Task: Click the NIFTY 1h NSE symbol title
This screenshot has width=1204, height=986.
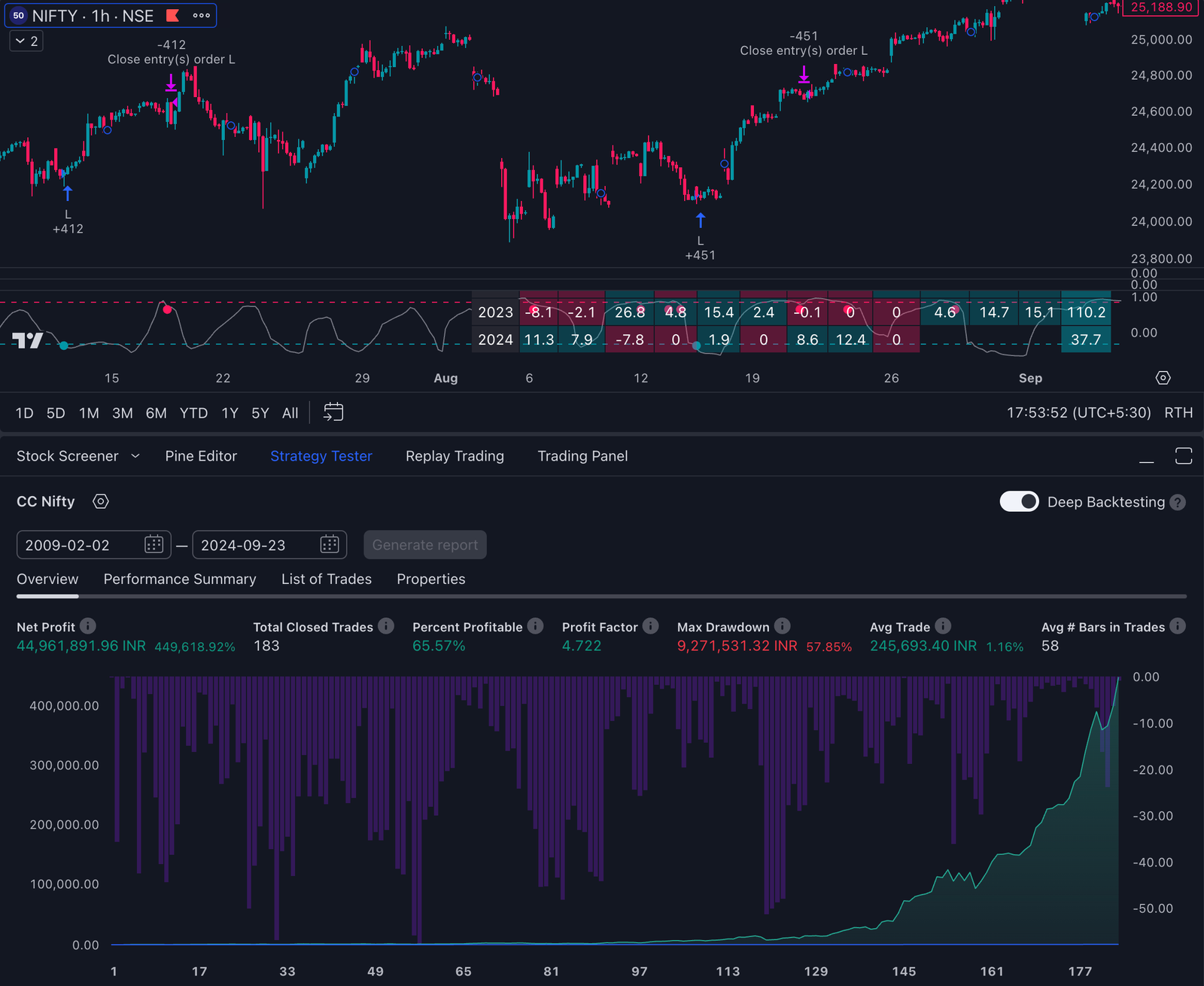Action: pos(93,16)
